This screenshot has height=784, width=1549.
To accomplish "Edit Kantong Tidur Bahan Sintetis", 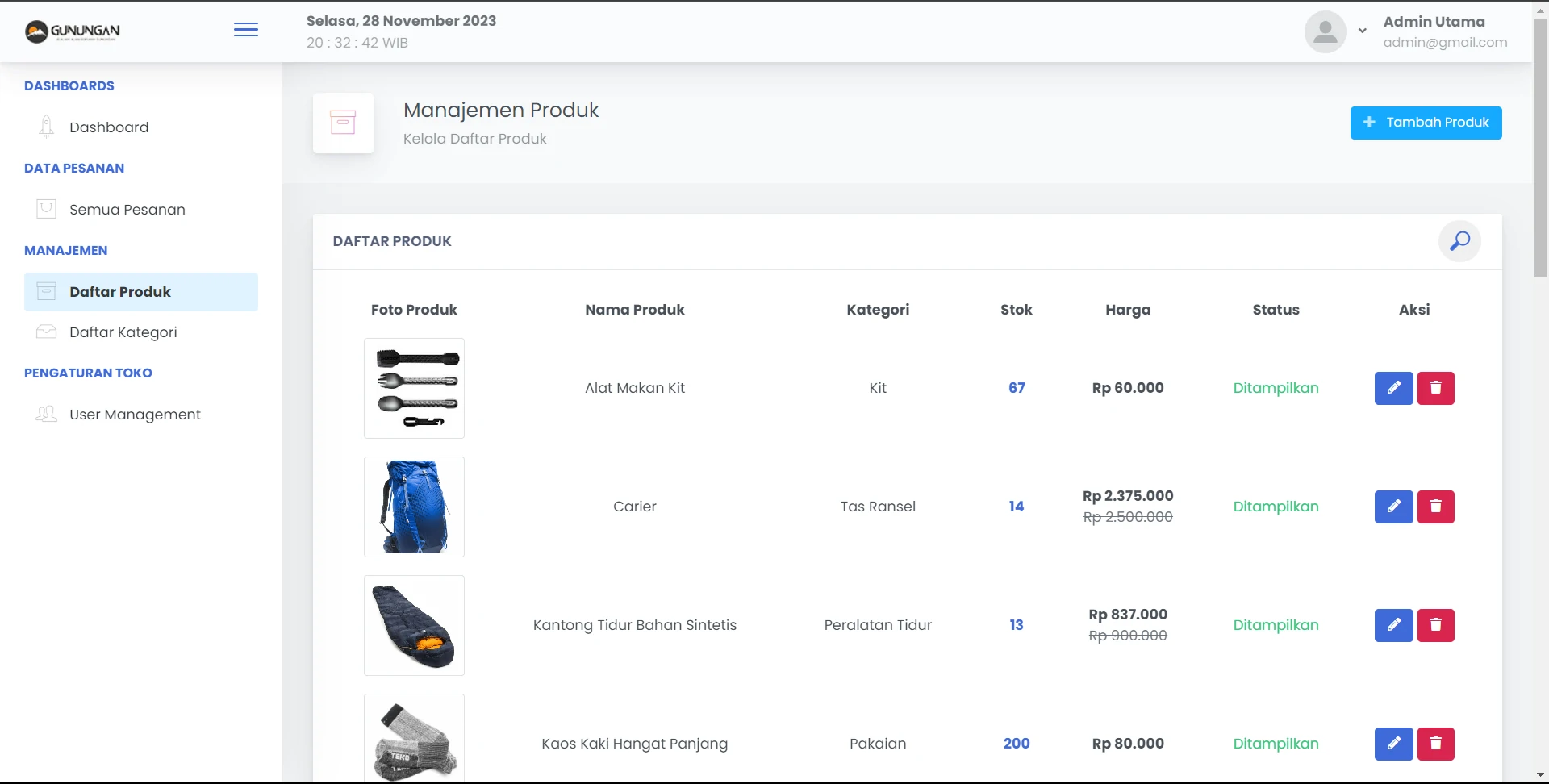I will (x=1393, y=625).
